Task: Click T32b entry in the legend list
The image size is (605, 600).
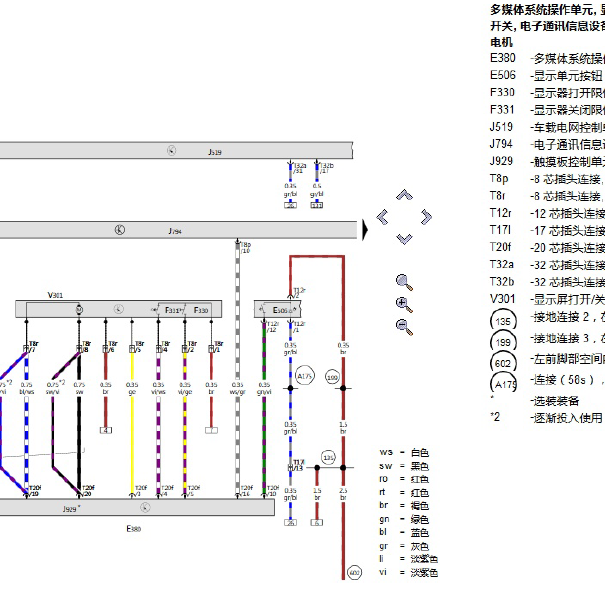Action: coord(547,282)
